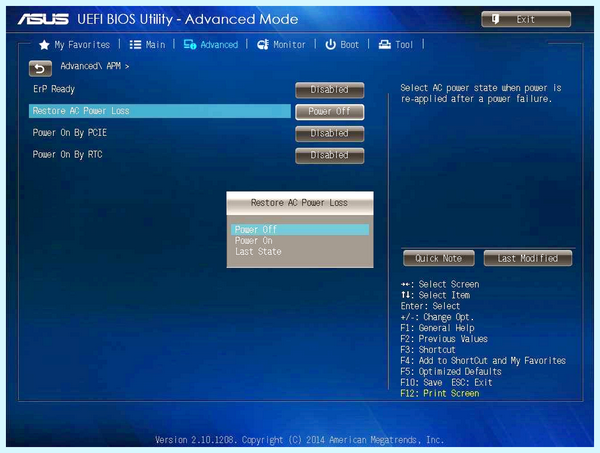
Task: Select the Power On By PCIE label
Action: tap(70, 133)
